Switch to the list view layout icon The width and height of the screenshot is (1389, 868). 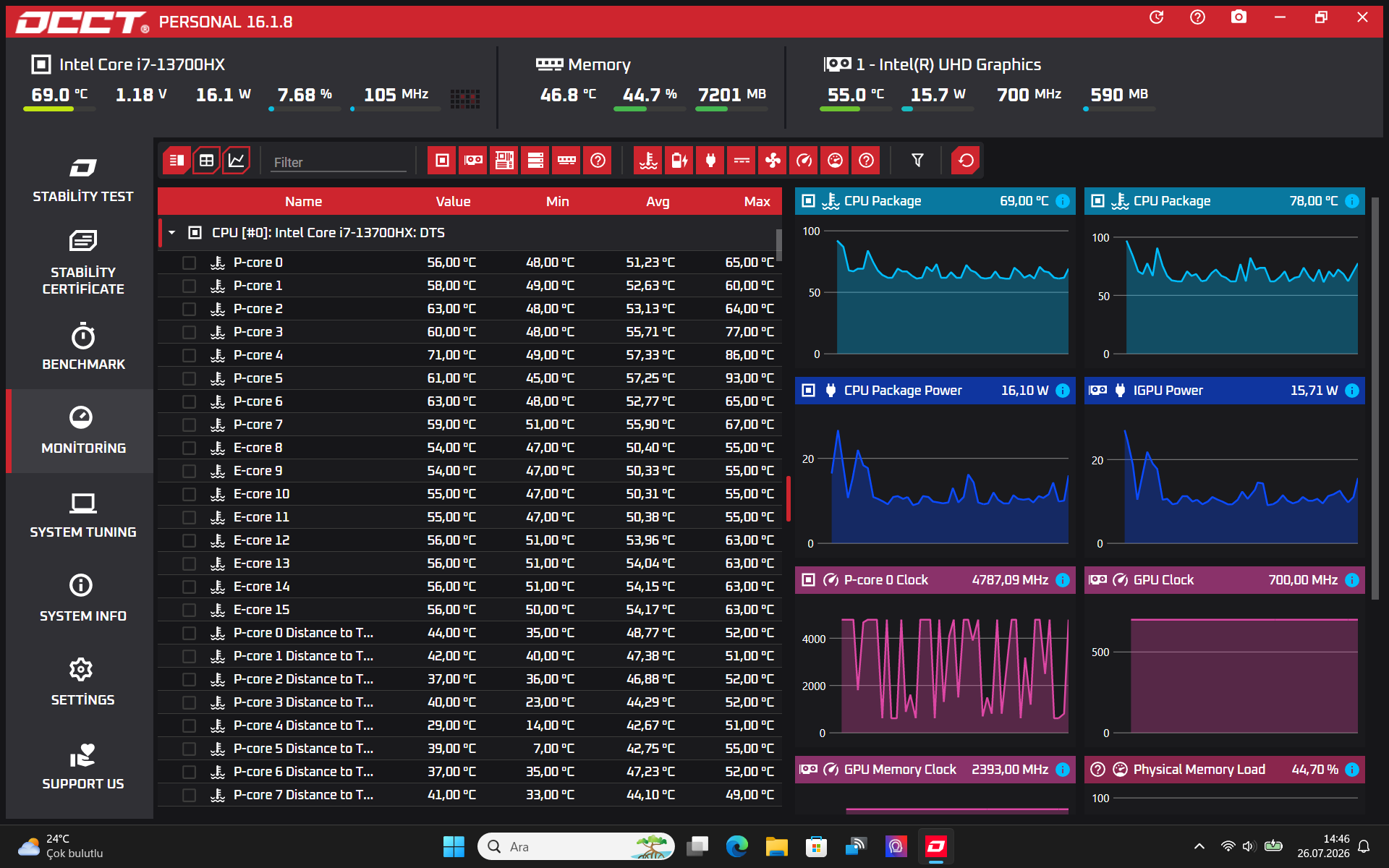pyautogui.click(x=177, y=161)
